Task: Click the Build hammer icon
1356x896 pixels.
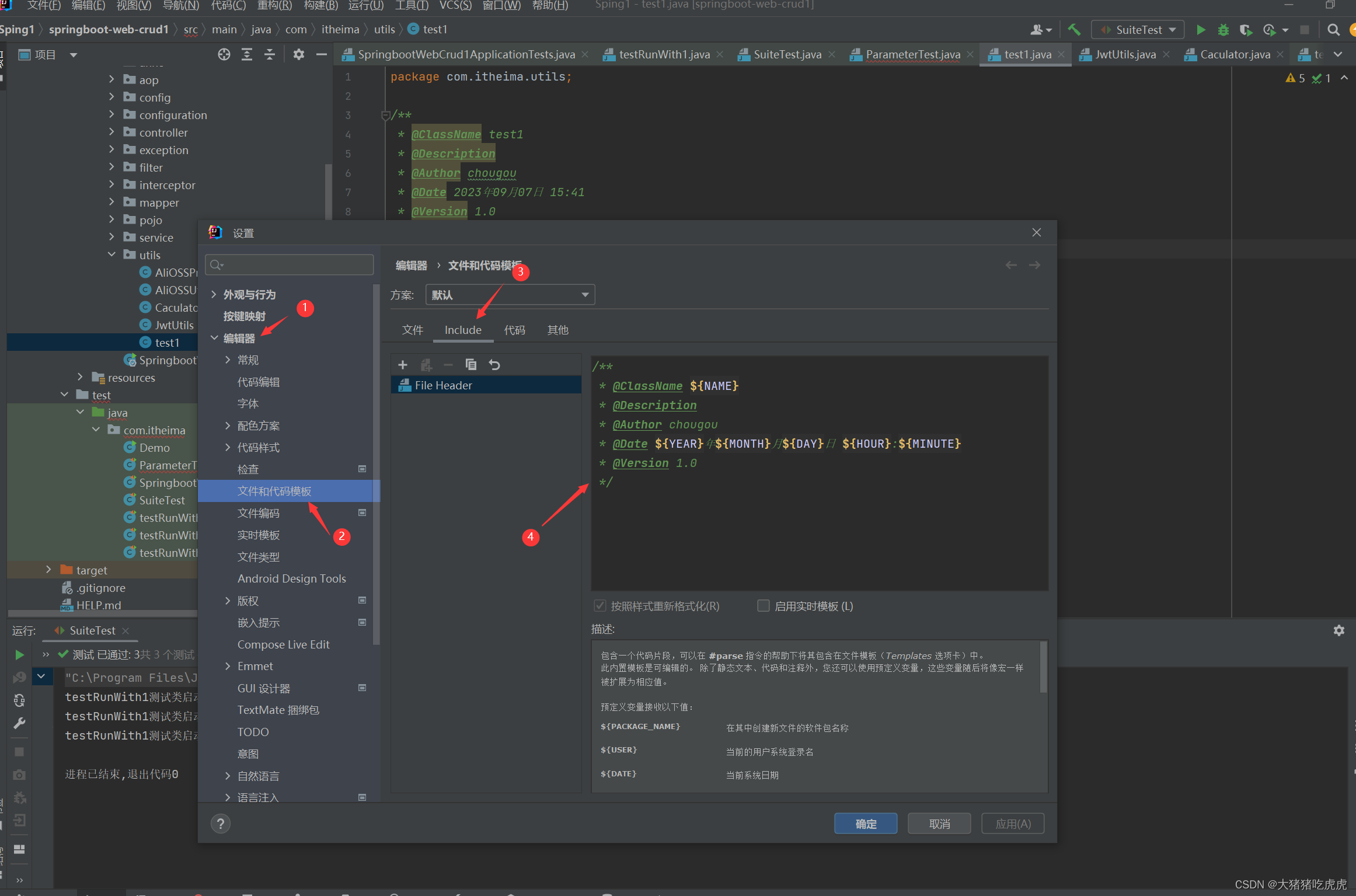Action: pyautogui.click(x=1073, y=30)
